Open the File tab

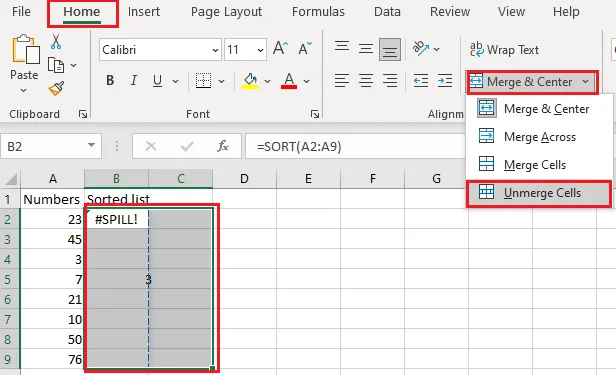click(x=21, y=12)
